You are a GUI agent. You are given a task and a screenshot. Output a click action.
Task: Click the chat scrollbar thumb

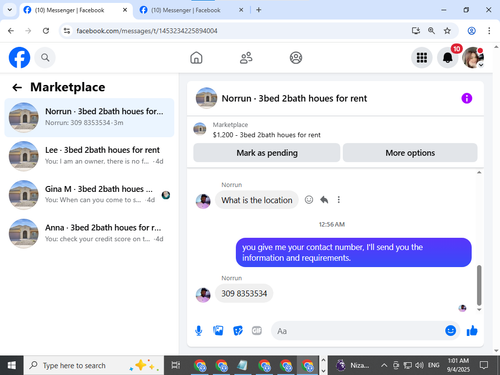coord(479,285)
